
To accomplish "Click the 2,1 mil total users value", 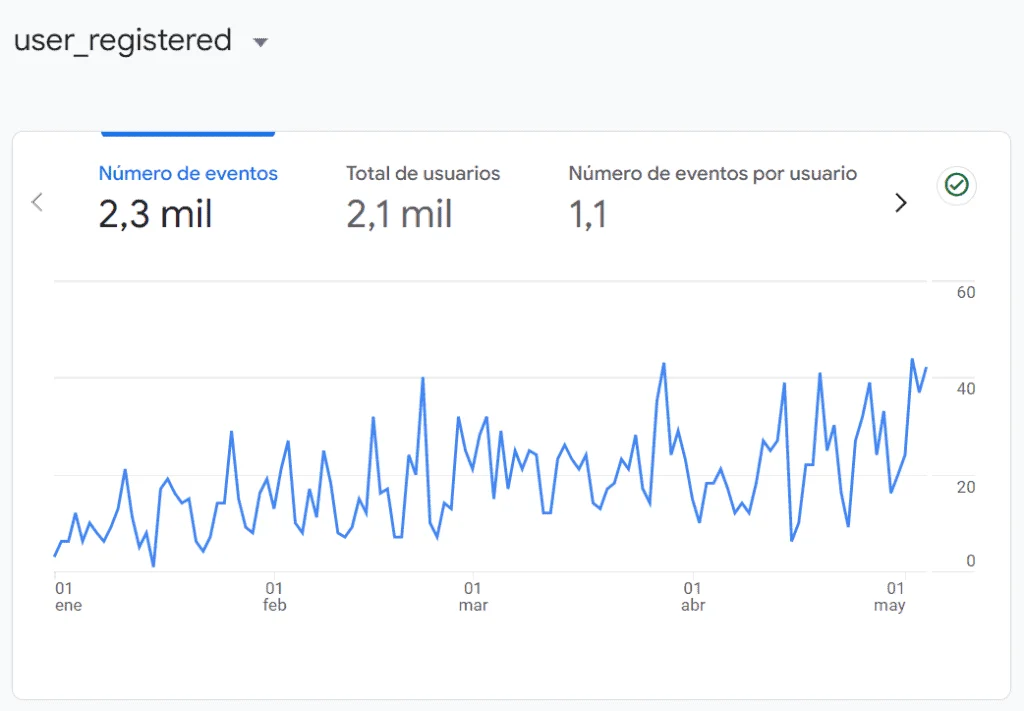I will pos(399,214).
